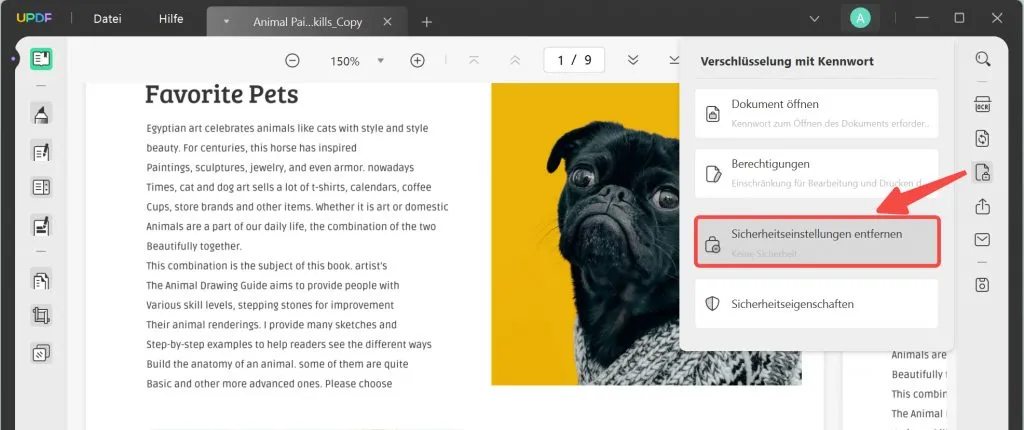The height and width of the screenshot is (430, 1024).
Task: Open the Fill and Sign tool
Action: click(x=41, y=226)
